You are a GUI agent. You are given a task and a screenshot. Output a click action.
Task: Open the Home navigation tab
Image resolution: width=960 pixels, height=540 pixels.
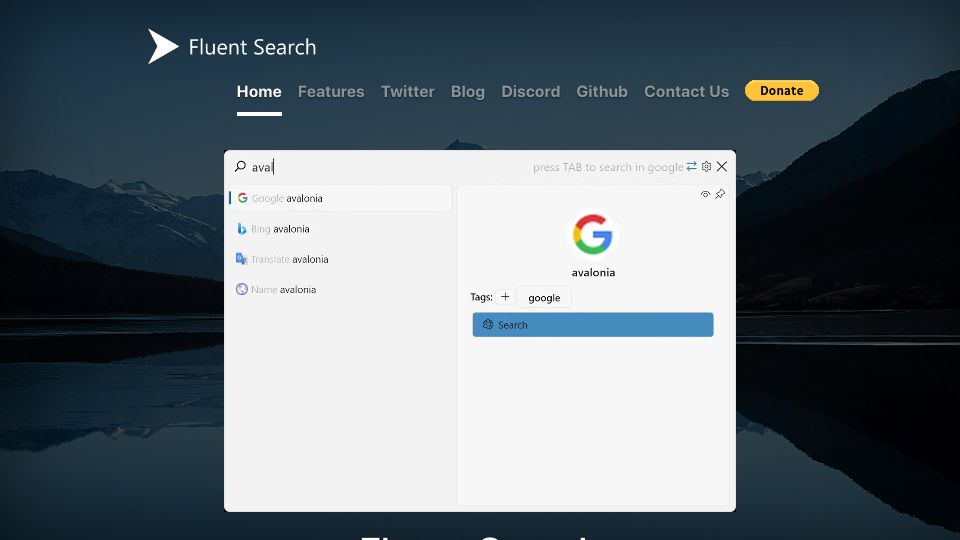(x=259, y=91)
